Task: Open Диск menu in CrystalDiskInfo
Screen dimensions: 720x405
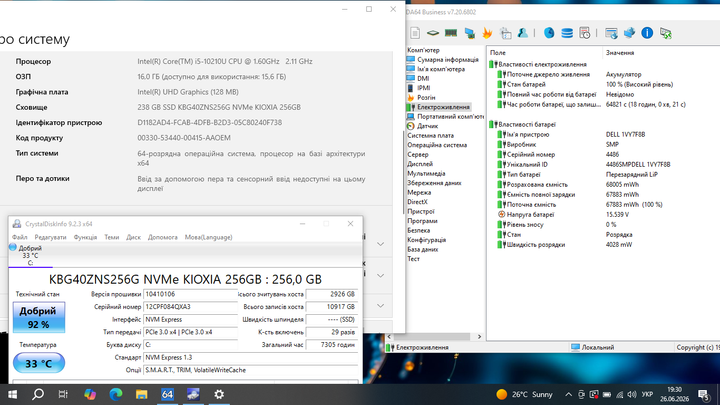Action: [x=134, y=237]
